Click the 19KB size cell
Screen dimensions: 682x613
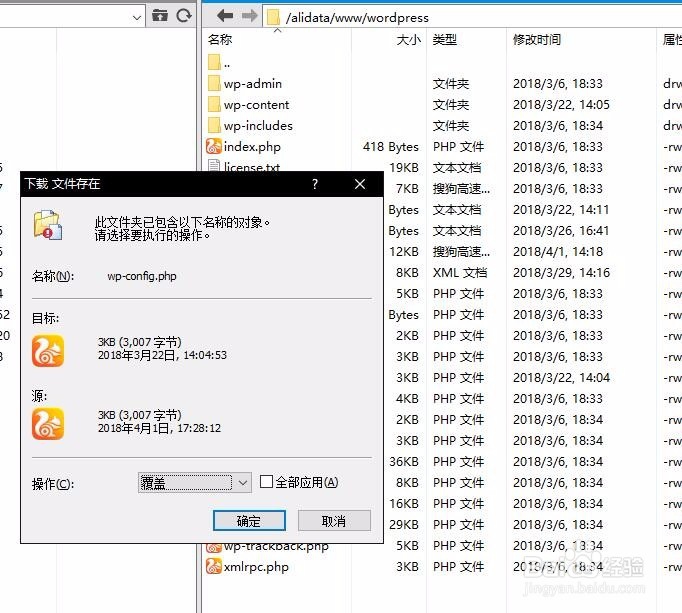[404, 168]
